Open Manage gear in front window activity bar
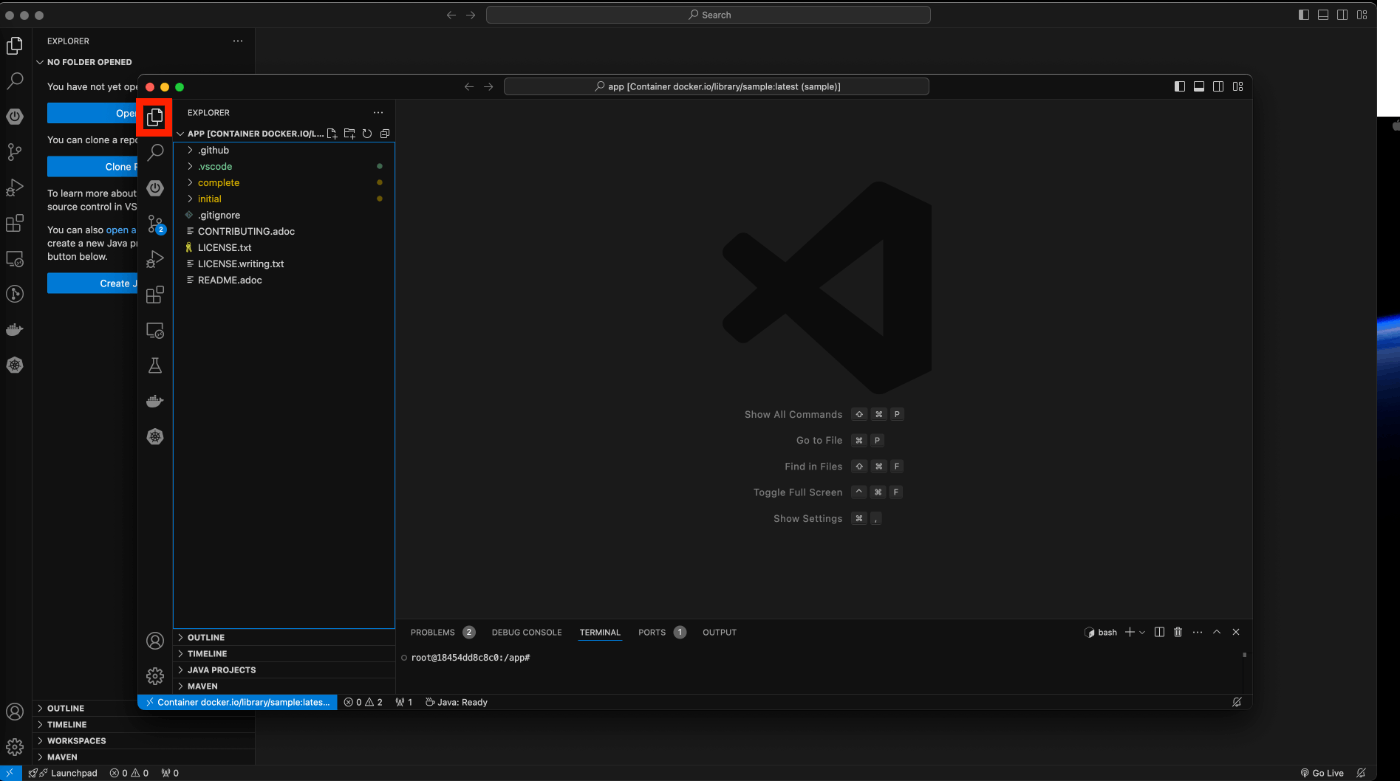The height and width of the screenshot is (781, 1400). [155, 676]
